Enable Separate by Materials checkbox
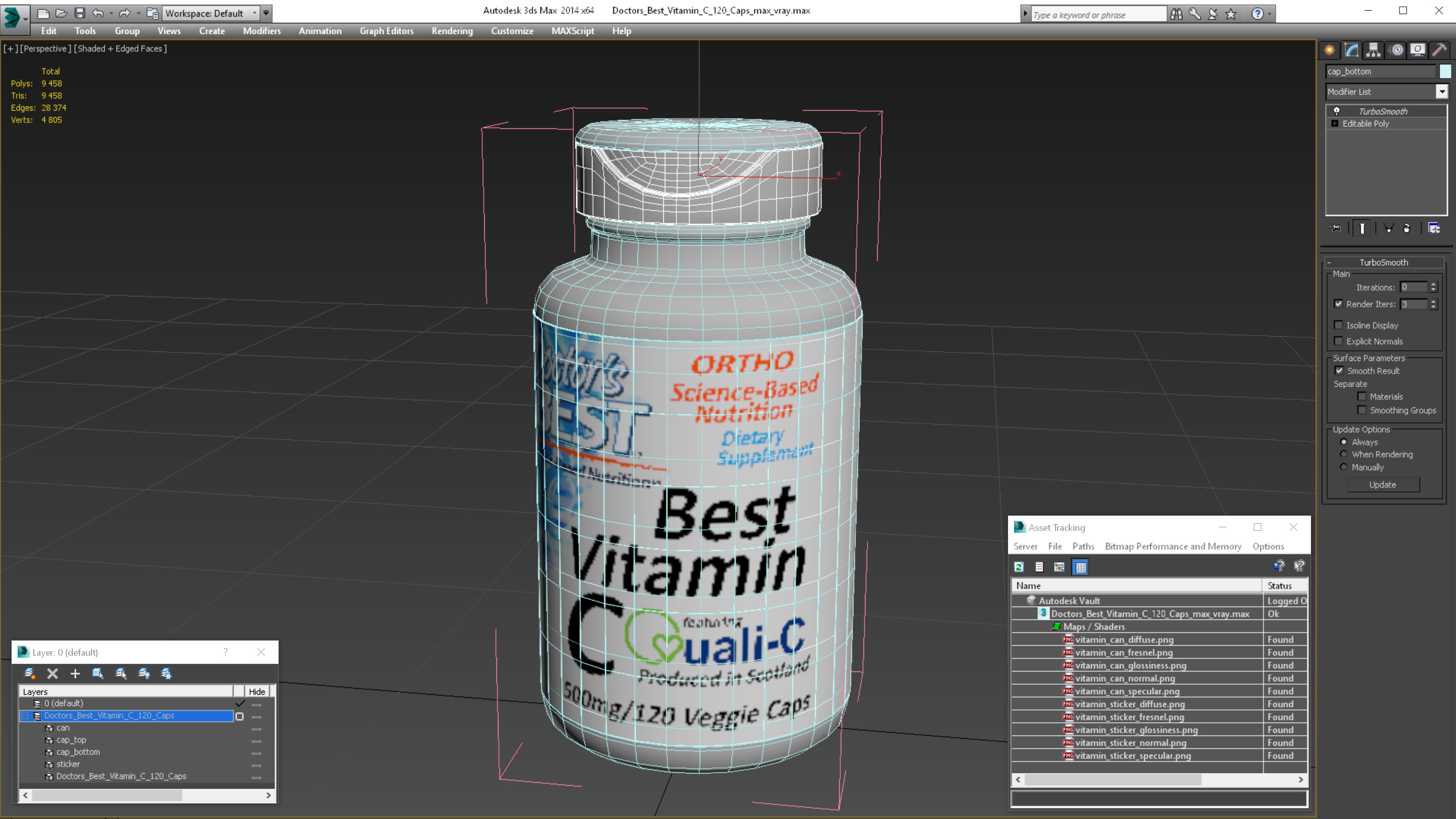1456x819 pixels. pos(1361,396)
